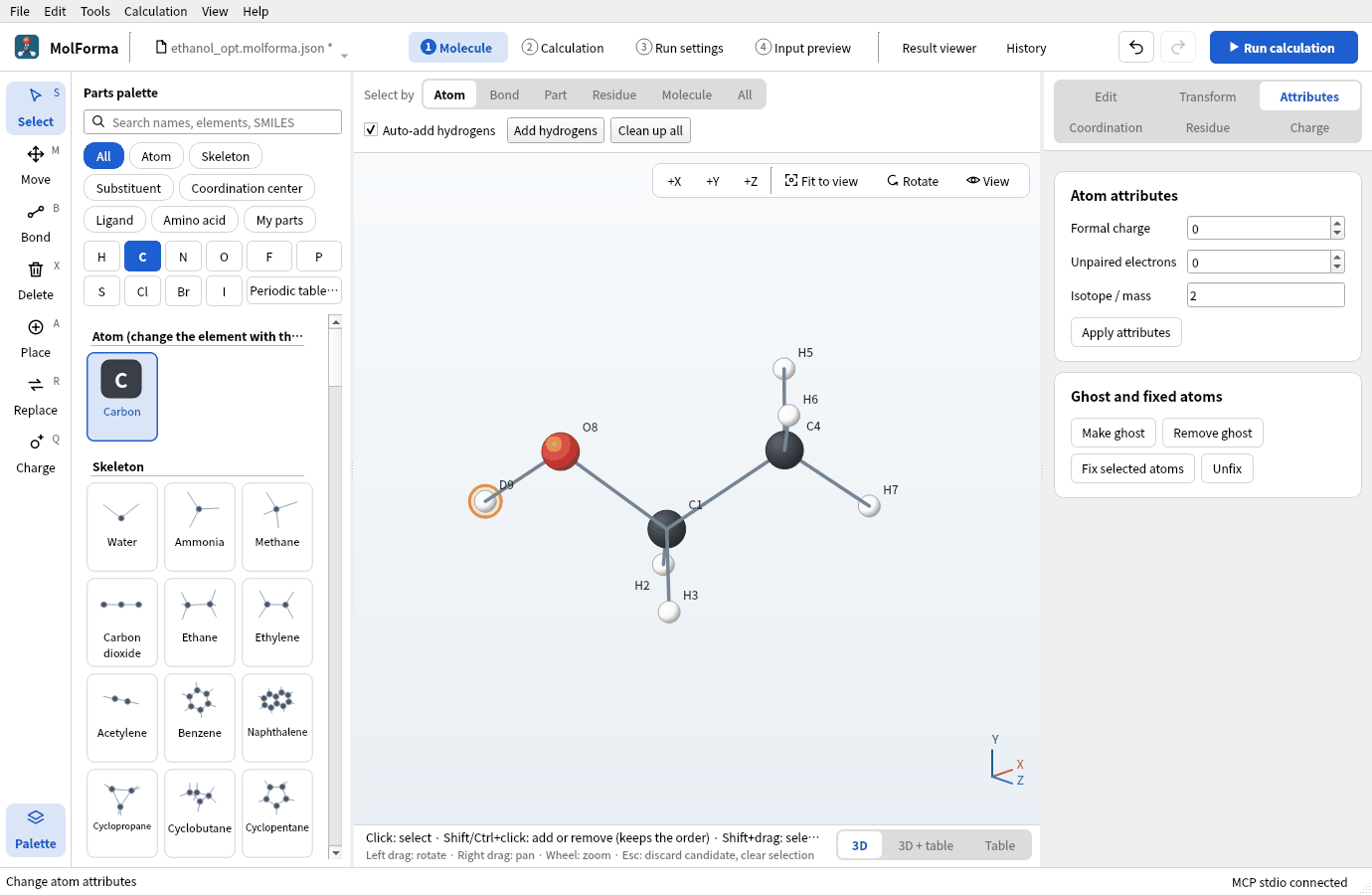1372x895 pixels.
Task: Toggle Auto-add hydrogens checkbox
Action: pos(371,130)
